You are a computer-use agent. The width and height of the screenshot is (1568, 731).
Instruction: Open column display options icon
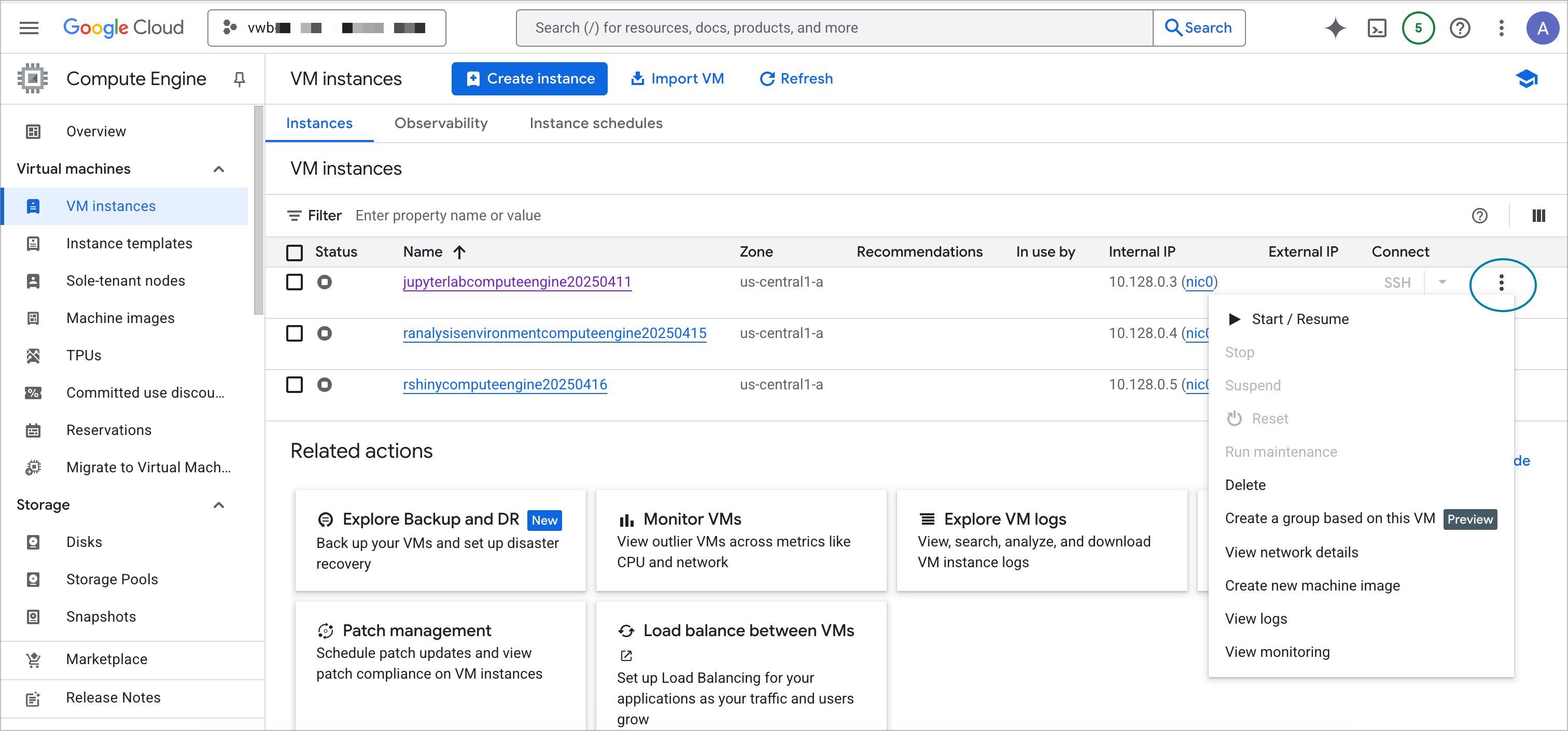[1539, 216]
